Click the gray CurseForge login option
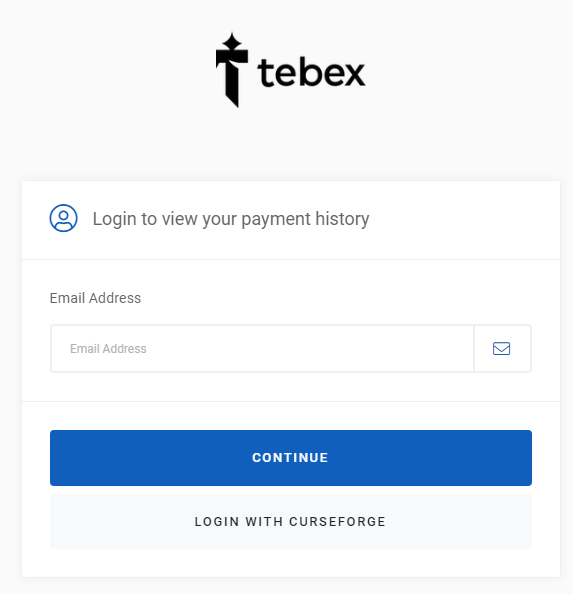The height and width of the screenshot is (594, 573). (291, 521)
